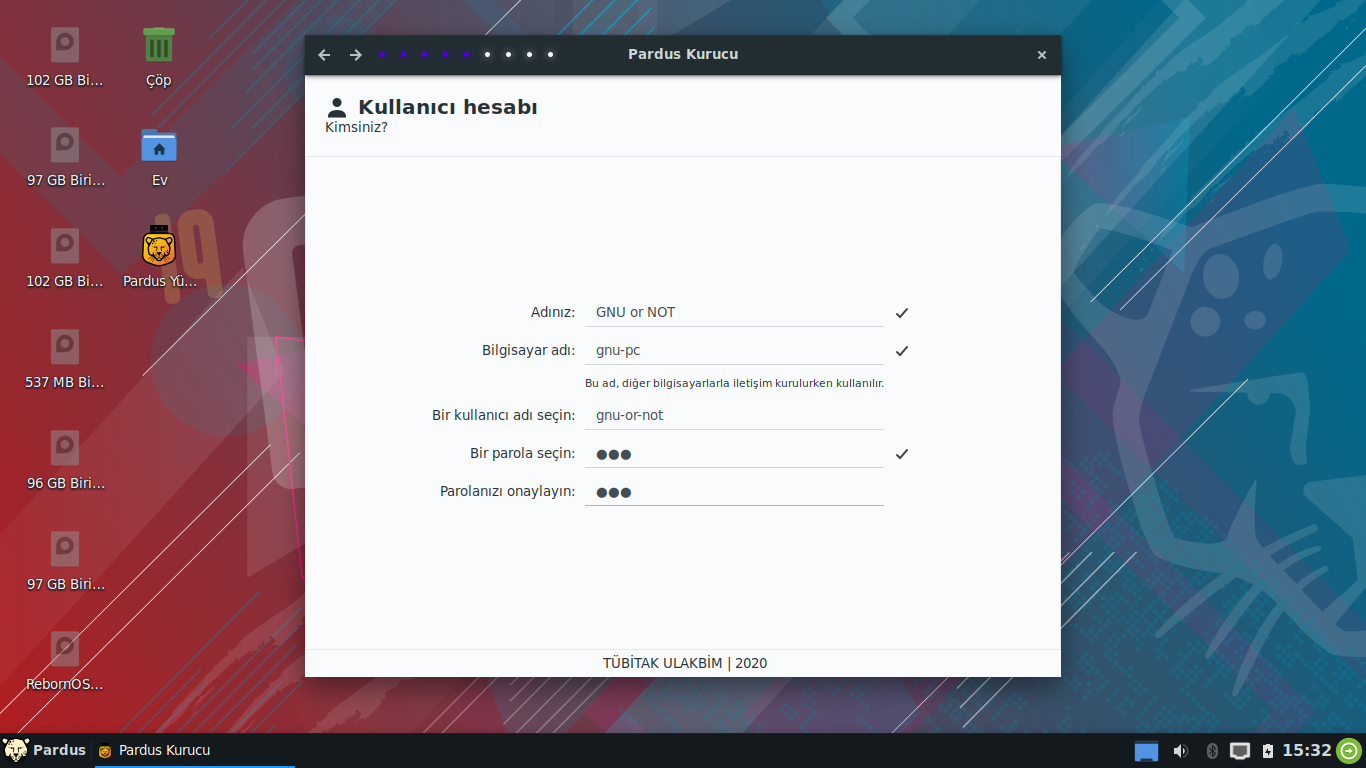The width and height of the screenshot is (1366, 768).
Task: Focus the Parolanızı onaylayın confirmation field
Action: (x=734, y=492)
